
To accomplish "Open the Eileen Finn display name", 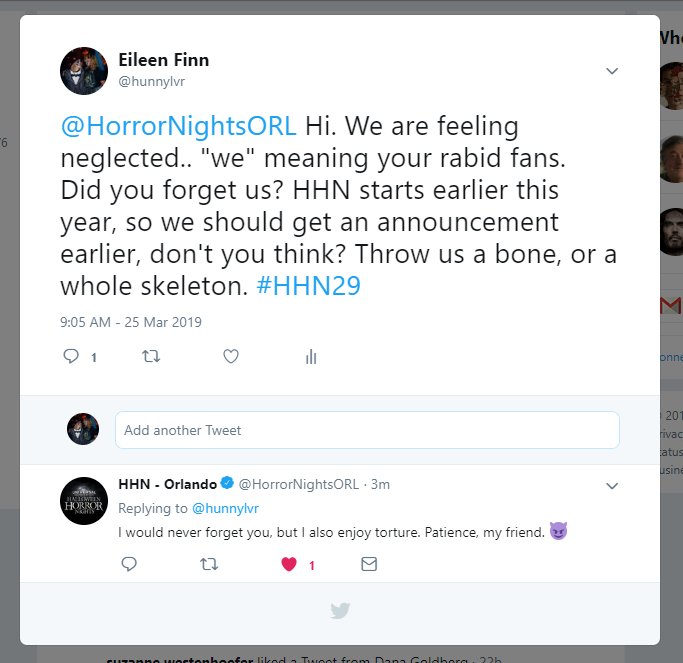I will [164, 61].
